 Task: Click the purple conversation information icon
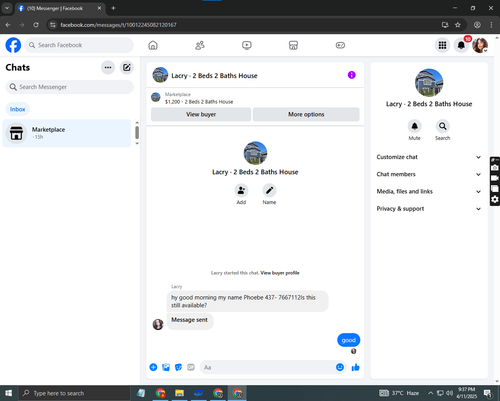[x=352, y=75]
